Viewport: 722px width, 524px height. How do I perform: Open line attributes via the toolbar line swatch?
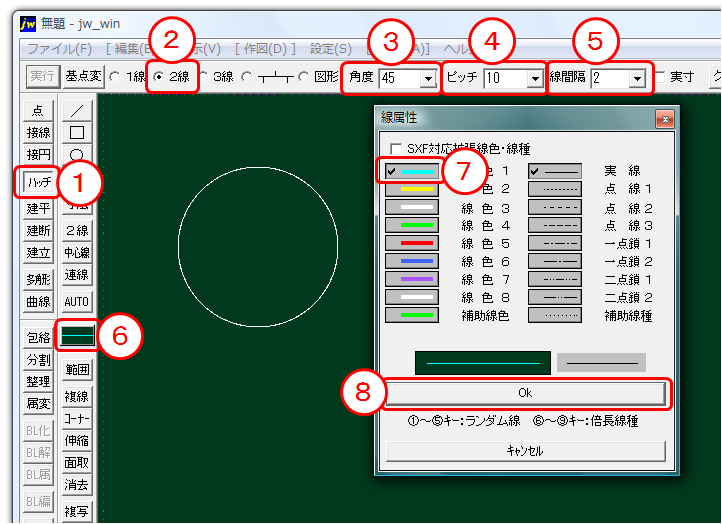[x=76, y=336]
